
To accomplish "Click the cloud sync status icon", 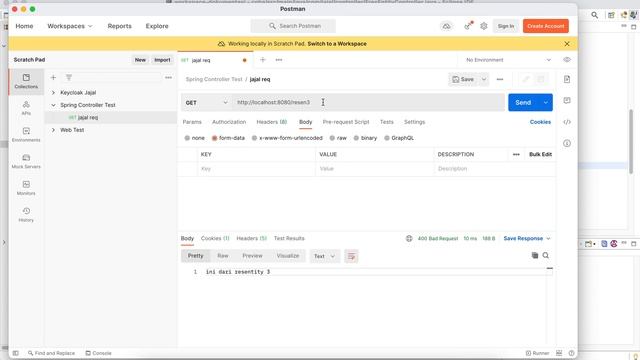I will point(447,26).
